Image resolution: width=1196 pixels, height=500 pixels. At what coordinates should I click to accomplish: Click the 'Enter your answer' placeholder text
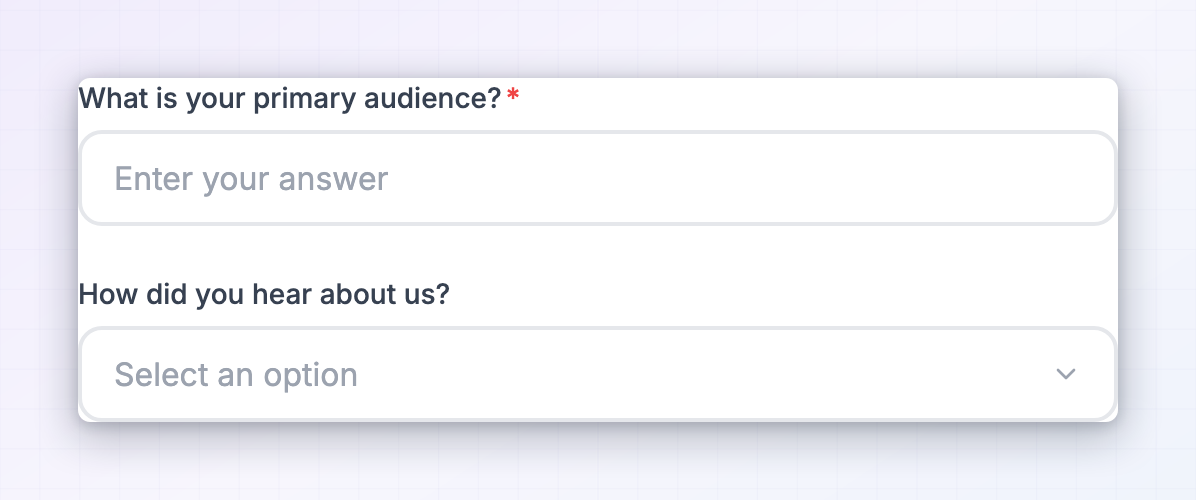point(251,179)
